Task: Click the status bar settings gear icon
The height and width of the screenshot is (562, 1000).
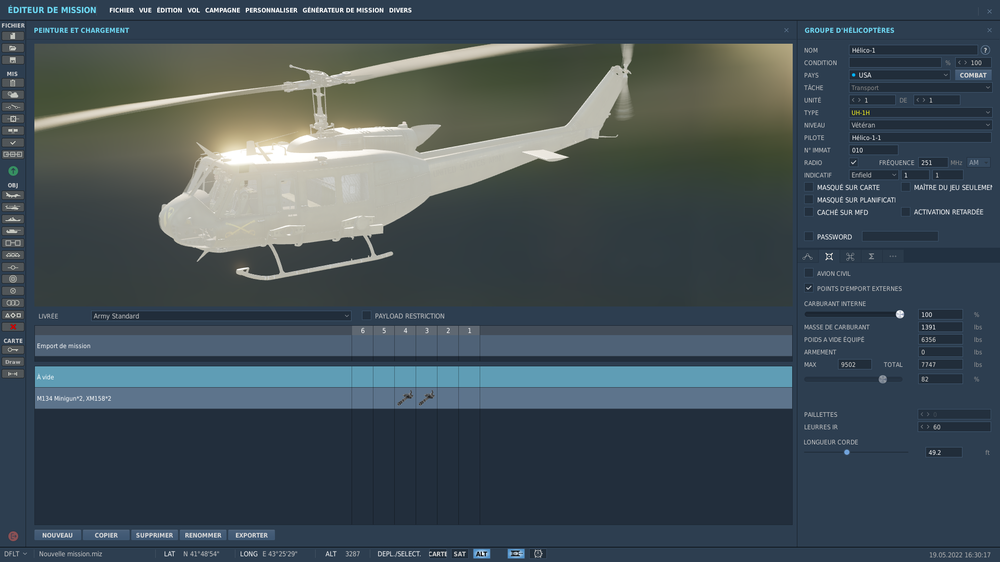Action: 538,554
